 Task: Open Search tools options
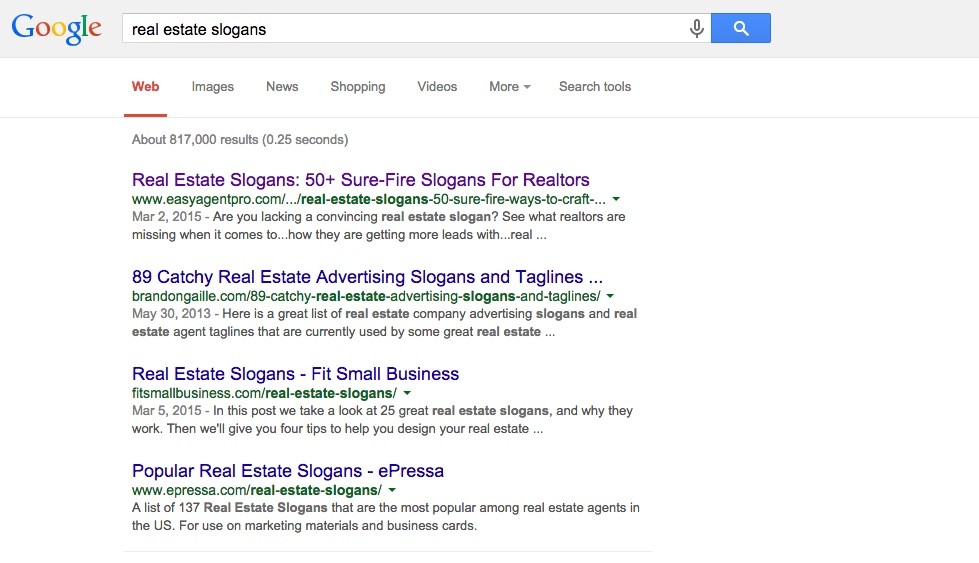coord(595,87)
